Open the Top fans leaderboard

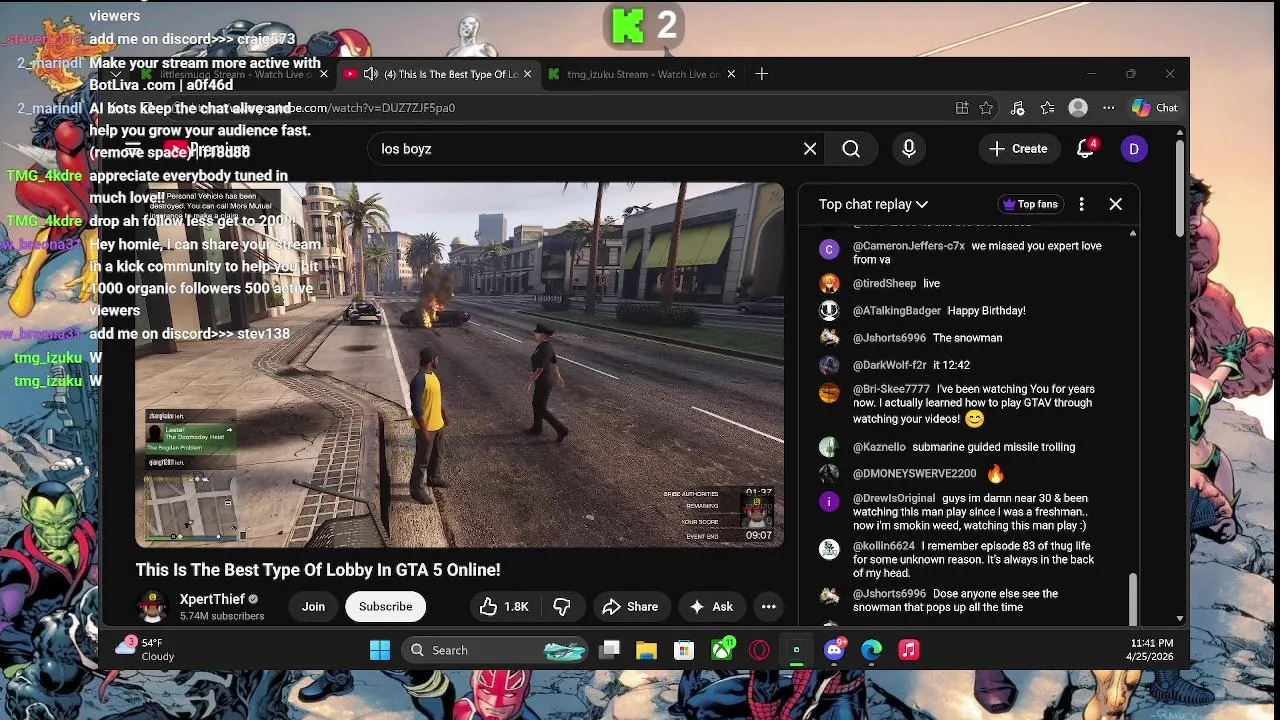click(1030, 204)
